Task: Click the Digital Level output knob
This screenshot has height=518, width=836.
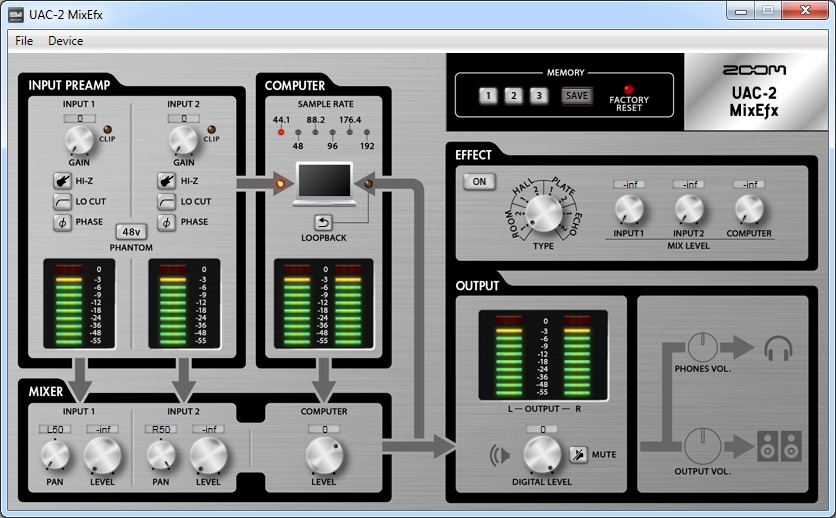Action: coord(542,455)
